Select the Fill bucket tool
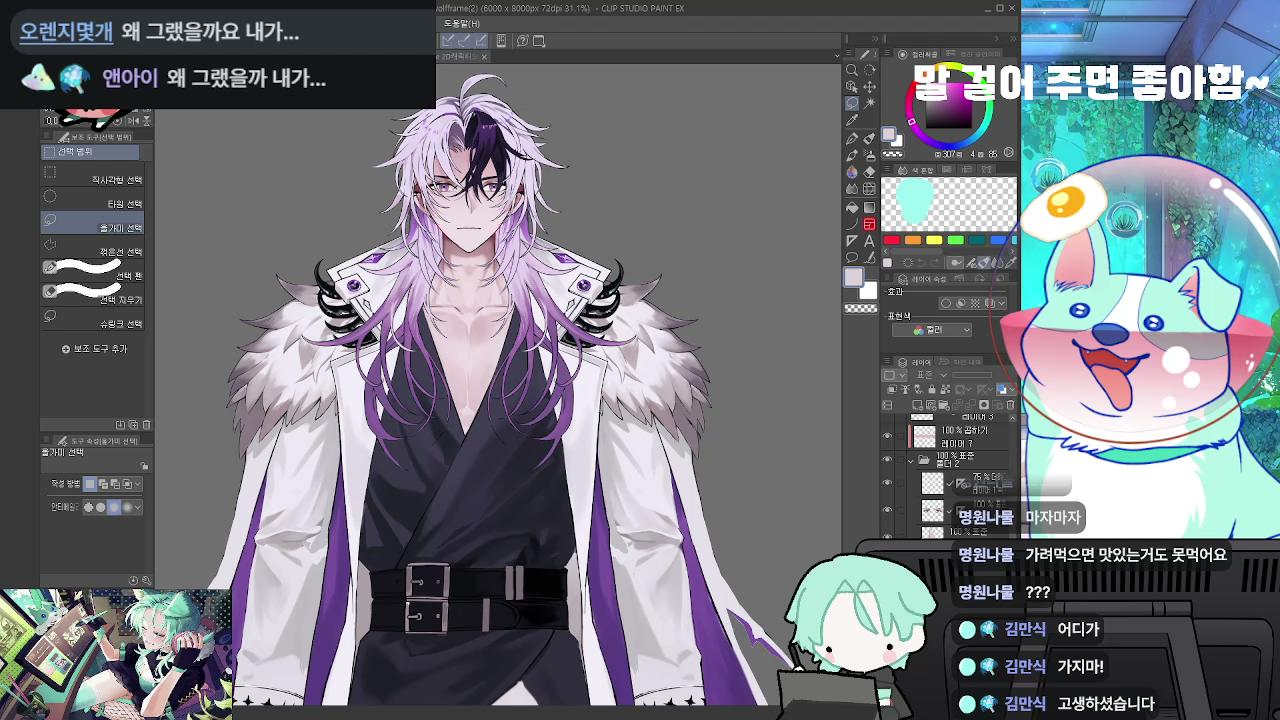The image size is (1280, 720). tap(852, 207)
